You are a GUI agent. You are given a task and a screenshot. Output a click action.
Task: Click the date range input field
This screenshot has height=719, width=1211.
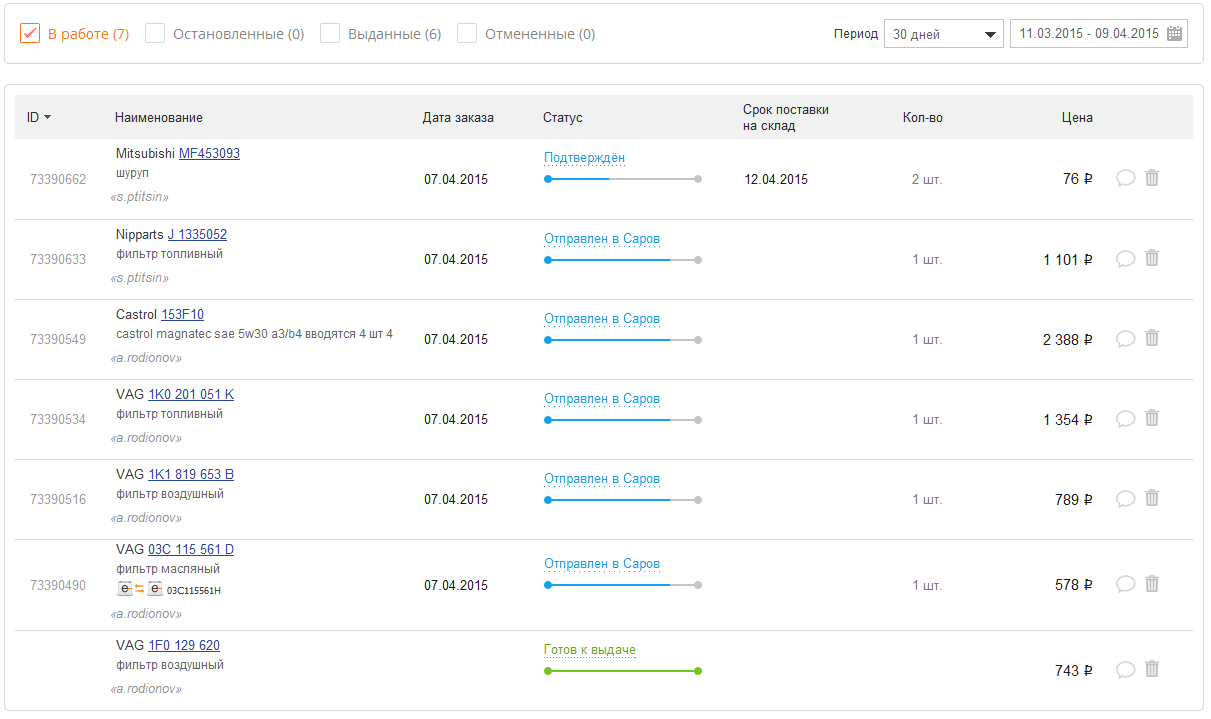click(1088, 34)
